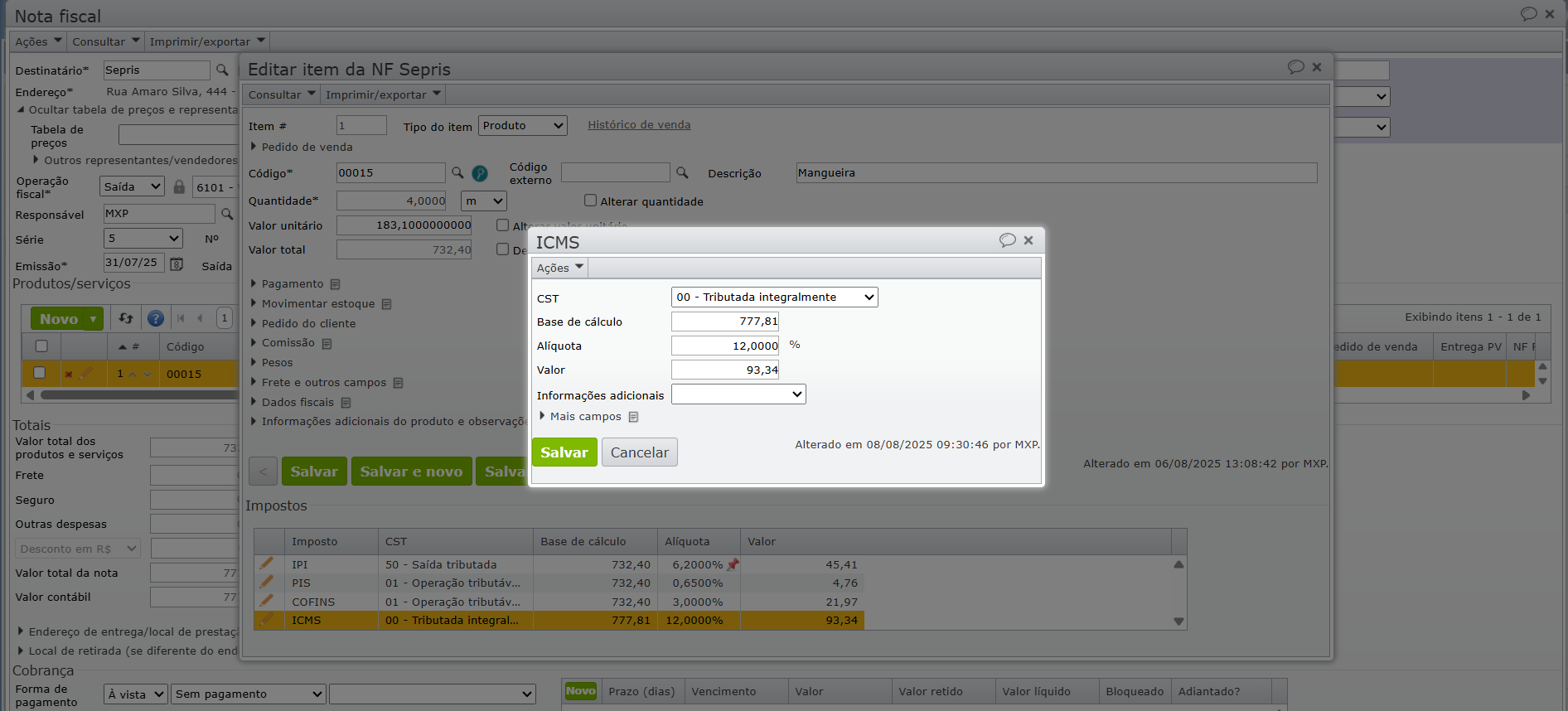The image size is (1568, 711).
Task: Click the blue help icon in Produtos/serviços toolbar
Action: (x=155, y=318)
